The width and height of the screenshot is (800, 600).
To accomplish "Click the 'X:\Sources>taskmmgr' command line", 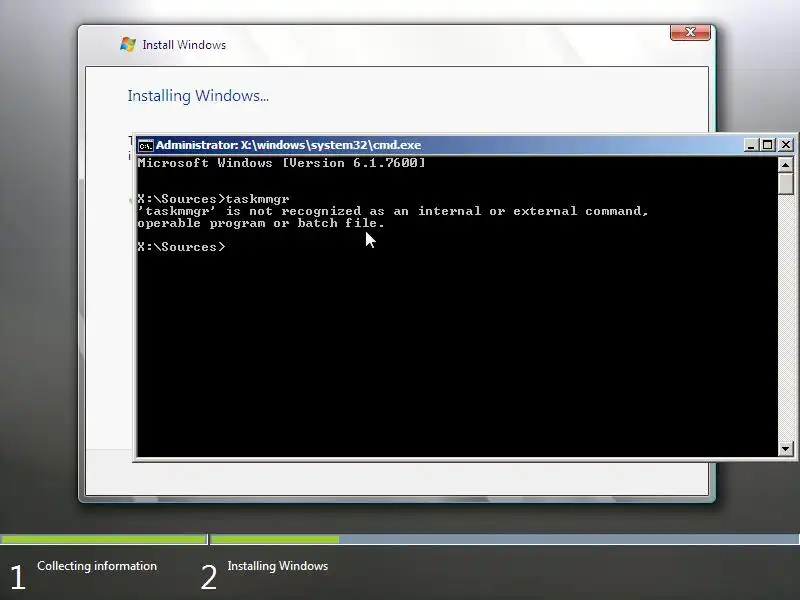I will (214, 199).
